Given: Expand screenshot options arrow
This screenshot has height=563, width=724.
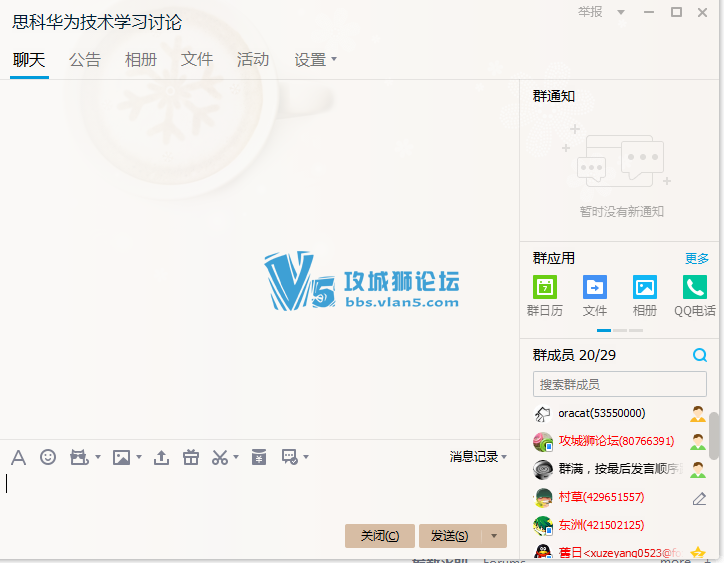Looking at the screenshot, I should coord(236,457).
